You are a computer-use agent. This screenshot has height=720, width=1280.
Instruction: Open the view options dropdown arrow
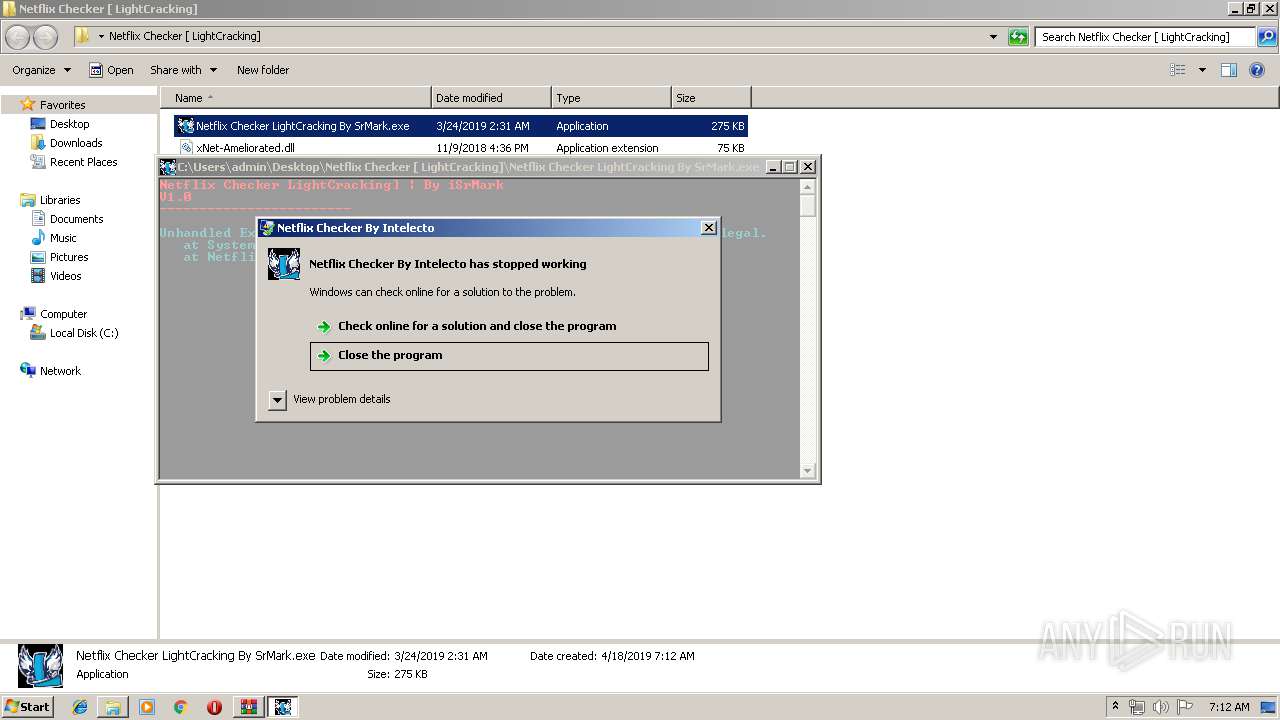[1202, 70]
